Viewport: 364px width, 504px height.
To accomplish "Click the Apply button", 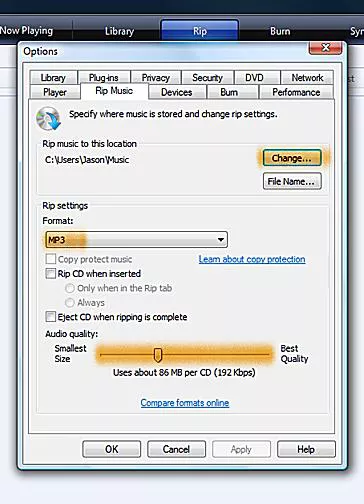I will [241, 449].
